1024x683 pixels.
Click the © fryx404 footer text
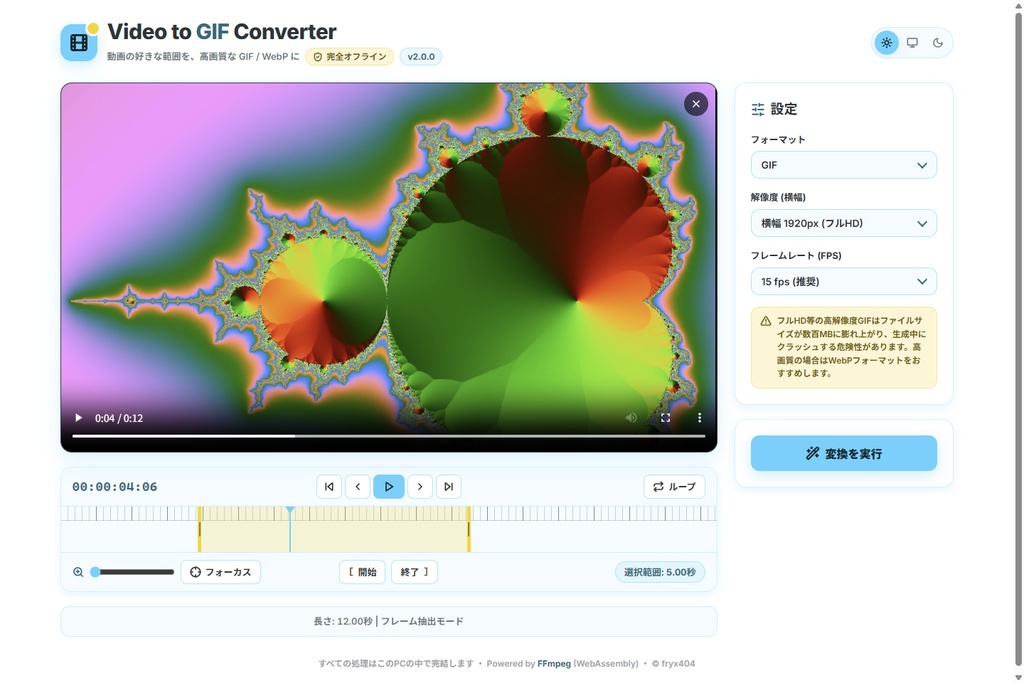pyautogui.click(x=673, y=663)
